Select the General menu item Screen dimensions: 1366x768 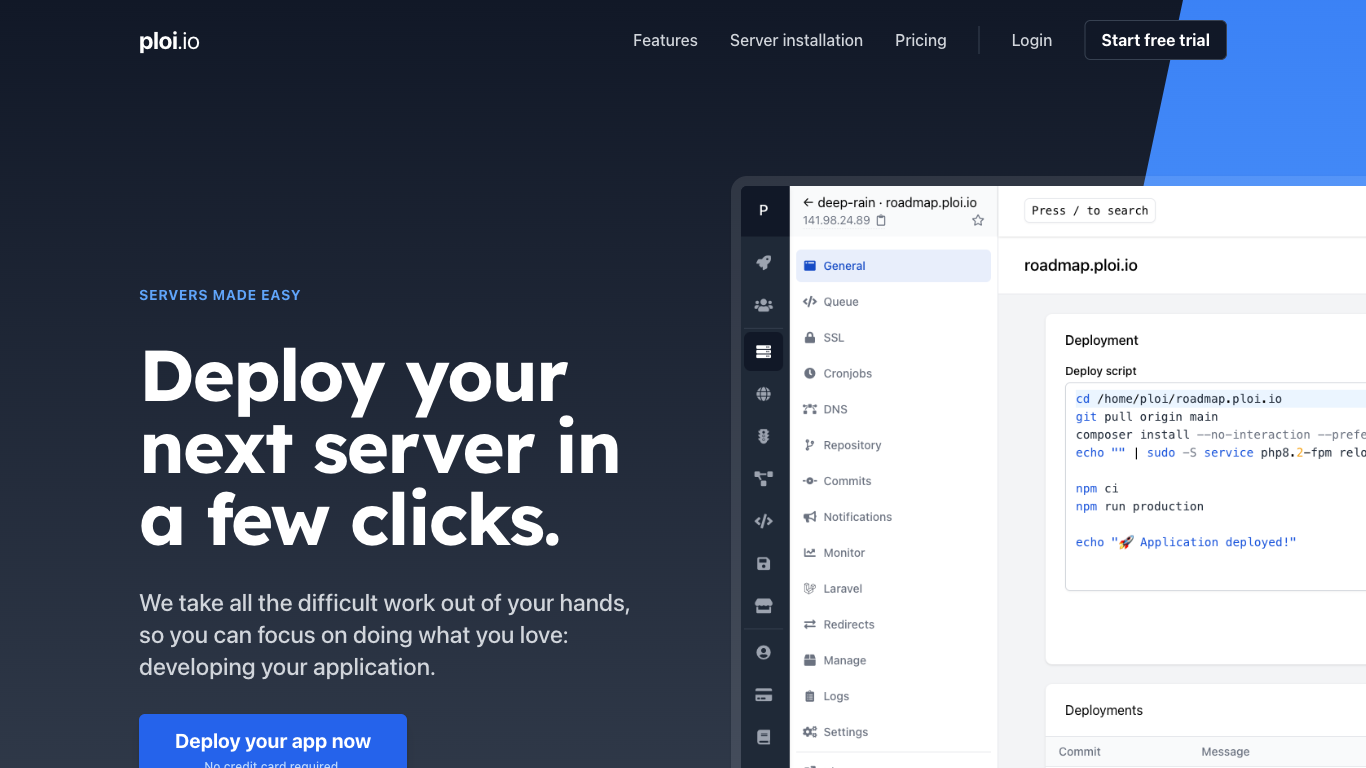pos(893,266)
